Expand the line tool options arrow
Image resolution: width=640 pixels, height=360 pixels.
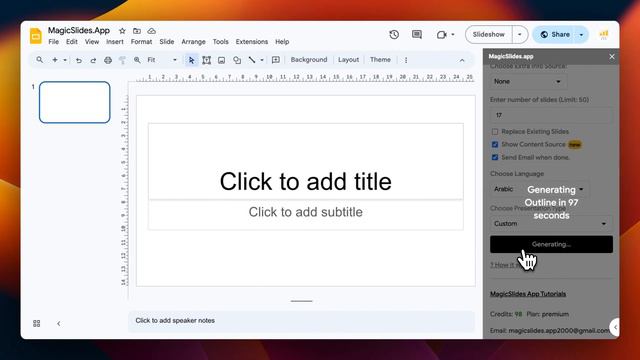(x=262, y=60)
